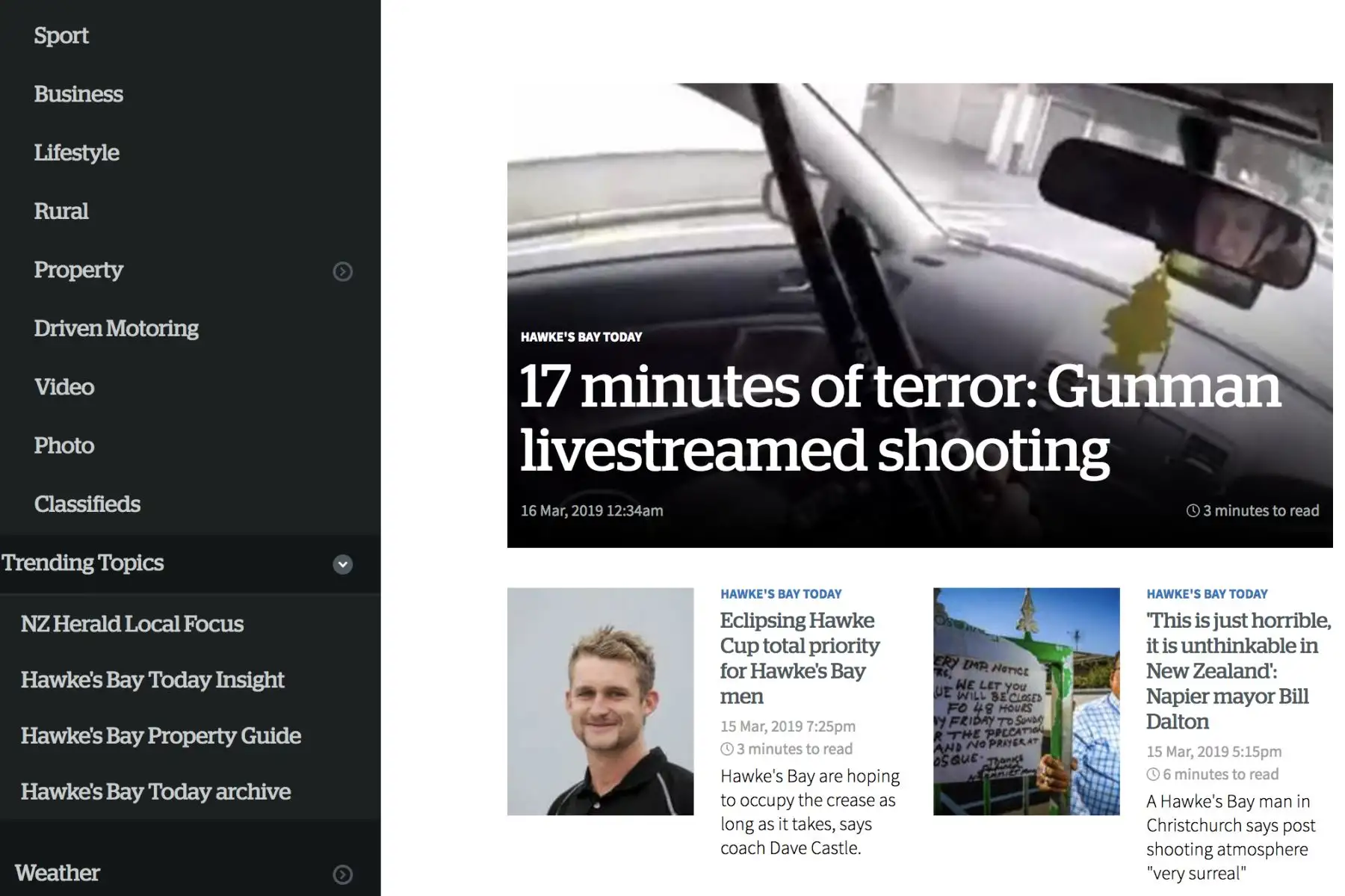This screenshot has width=1345, height=896.
Task: Go to the Lifestyle section
Action: pyautogui.click(x=76, y=153)
